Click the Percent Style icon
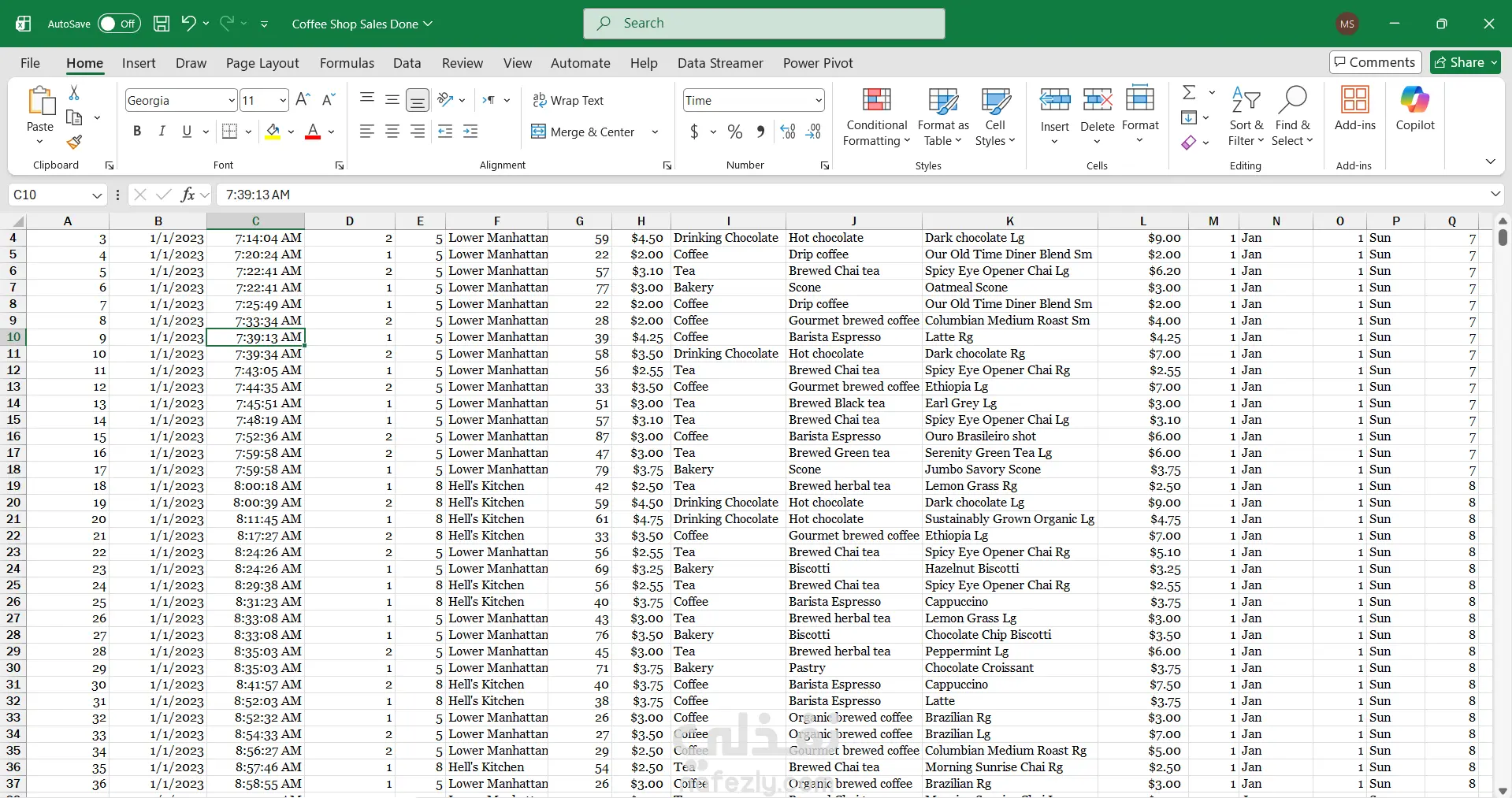Screen dimensions: 1512x798 click(734, 132)
